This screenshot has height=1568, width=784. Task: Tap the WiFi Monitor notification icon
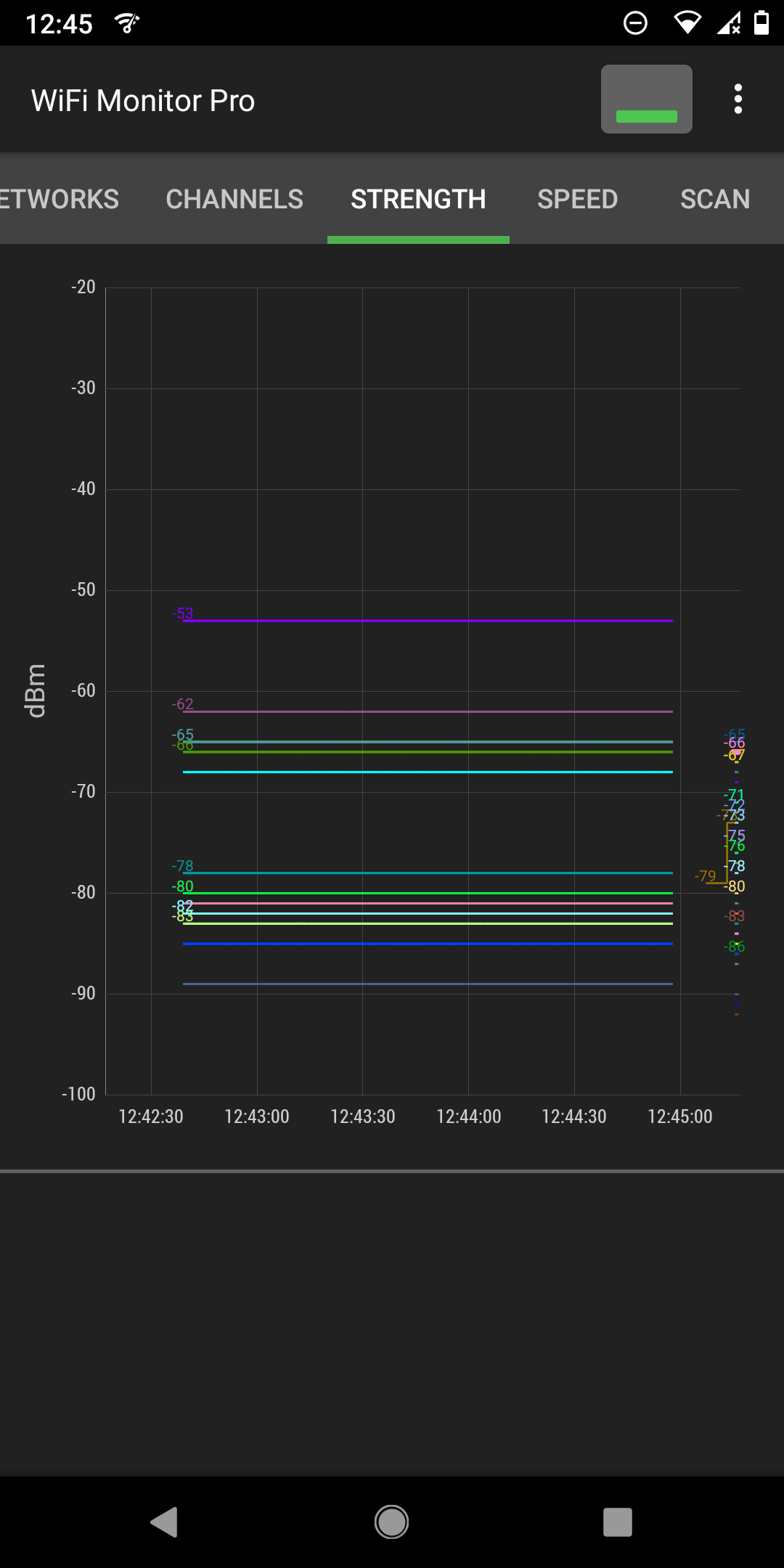(x=127, y=24)
